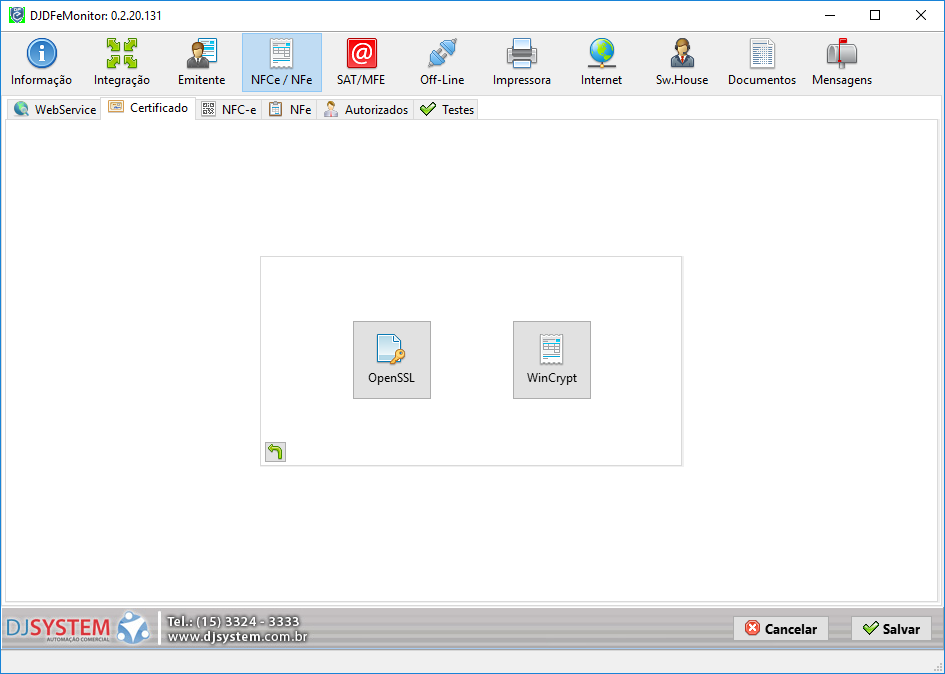Choose the OpenSSL certificate option

[392, 360]
